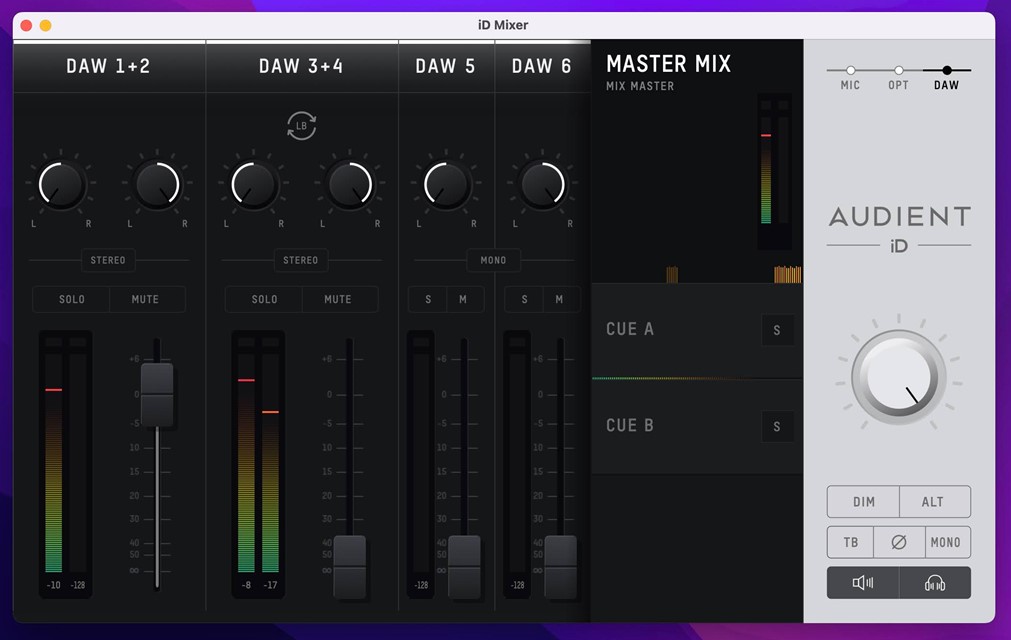This screenshot has height=640, width=1011.
Task: Click the DAW 6 pan knob
Action: tap(542, 184)
